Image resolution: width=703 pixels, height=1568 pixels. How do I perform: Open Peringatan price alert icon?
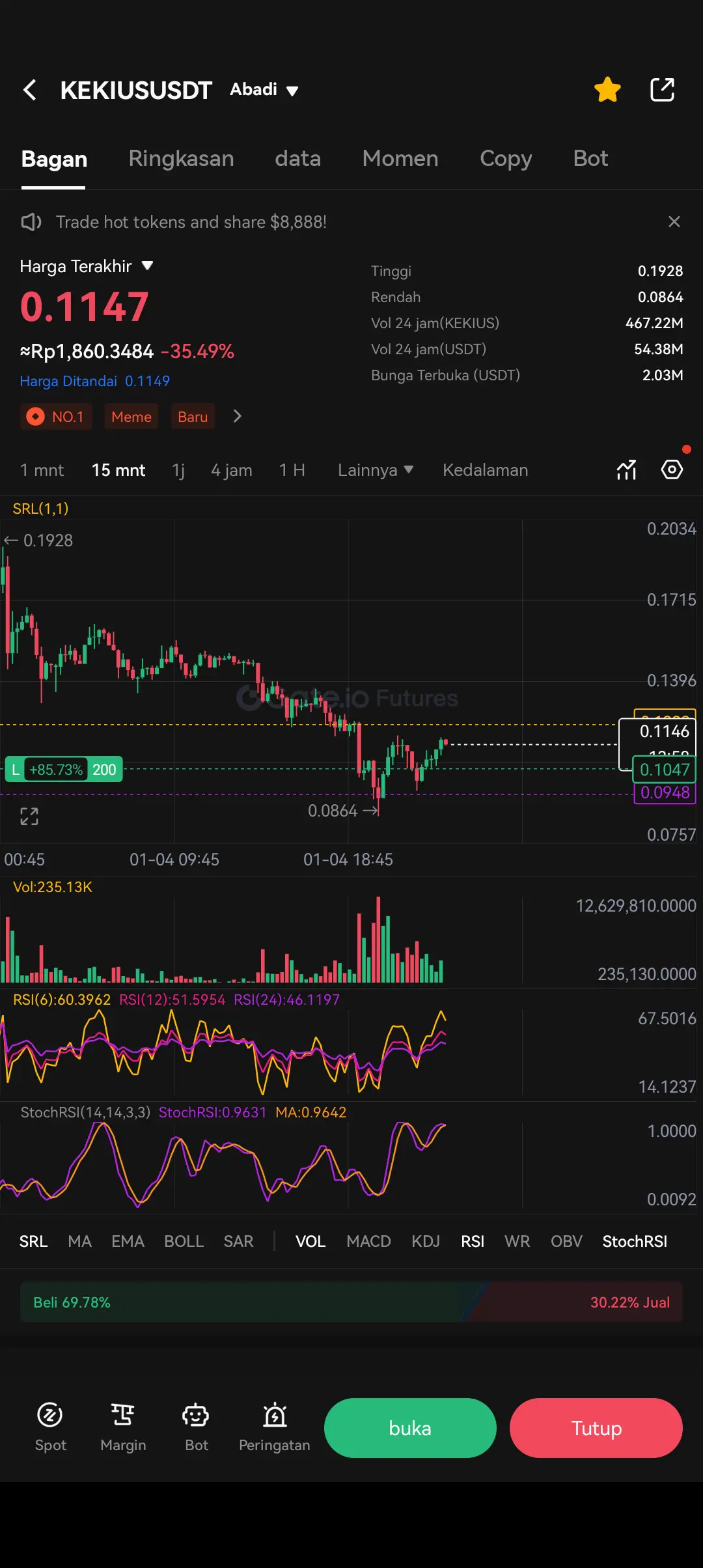coord(275,1427)
